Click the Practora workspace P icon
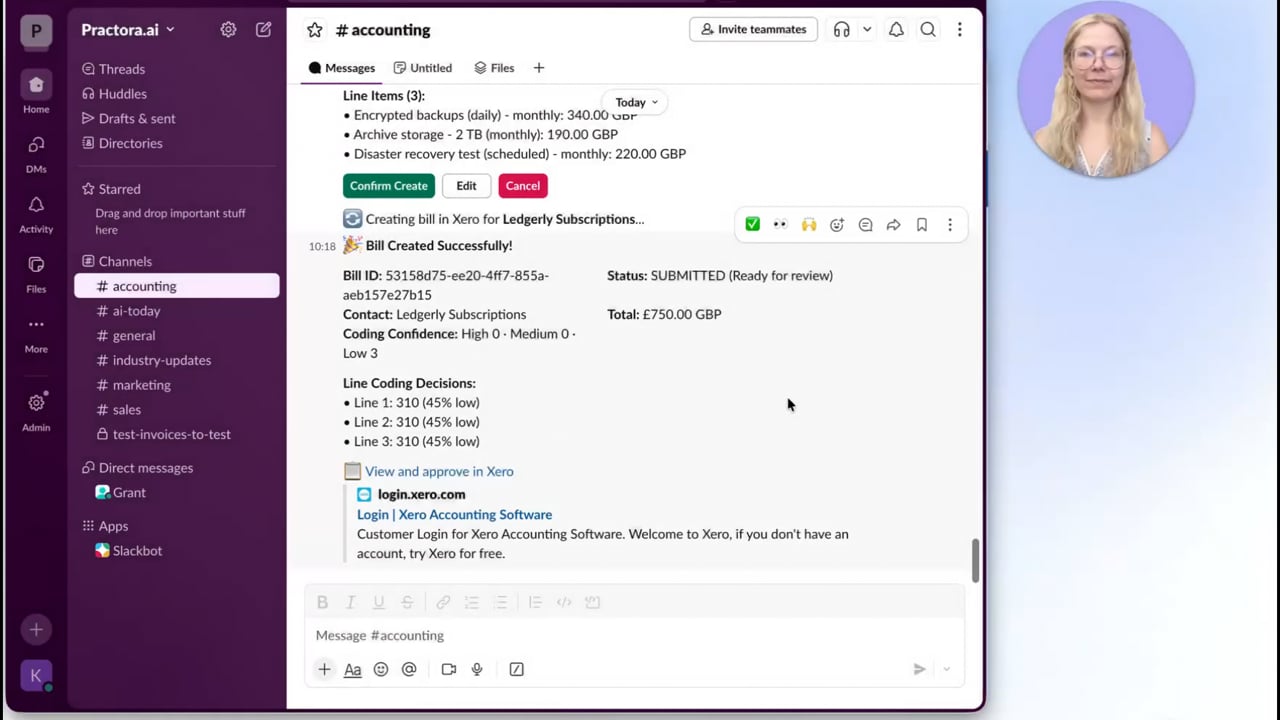The height and width of the screenshot is (720, 1280). coord(36,31)
